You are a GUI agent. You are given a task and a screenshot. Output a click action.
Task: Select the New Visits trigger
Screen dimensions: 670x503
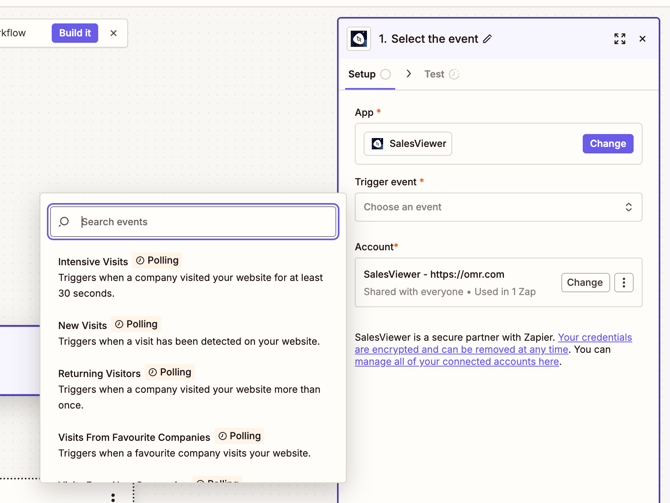click(193, 333)
